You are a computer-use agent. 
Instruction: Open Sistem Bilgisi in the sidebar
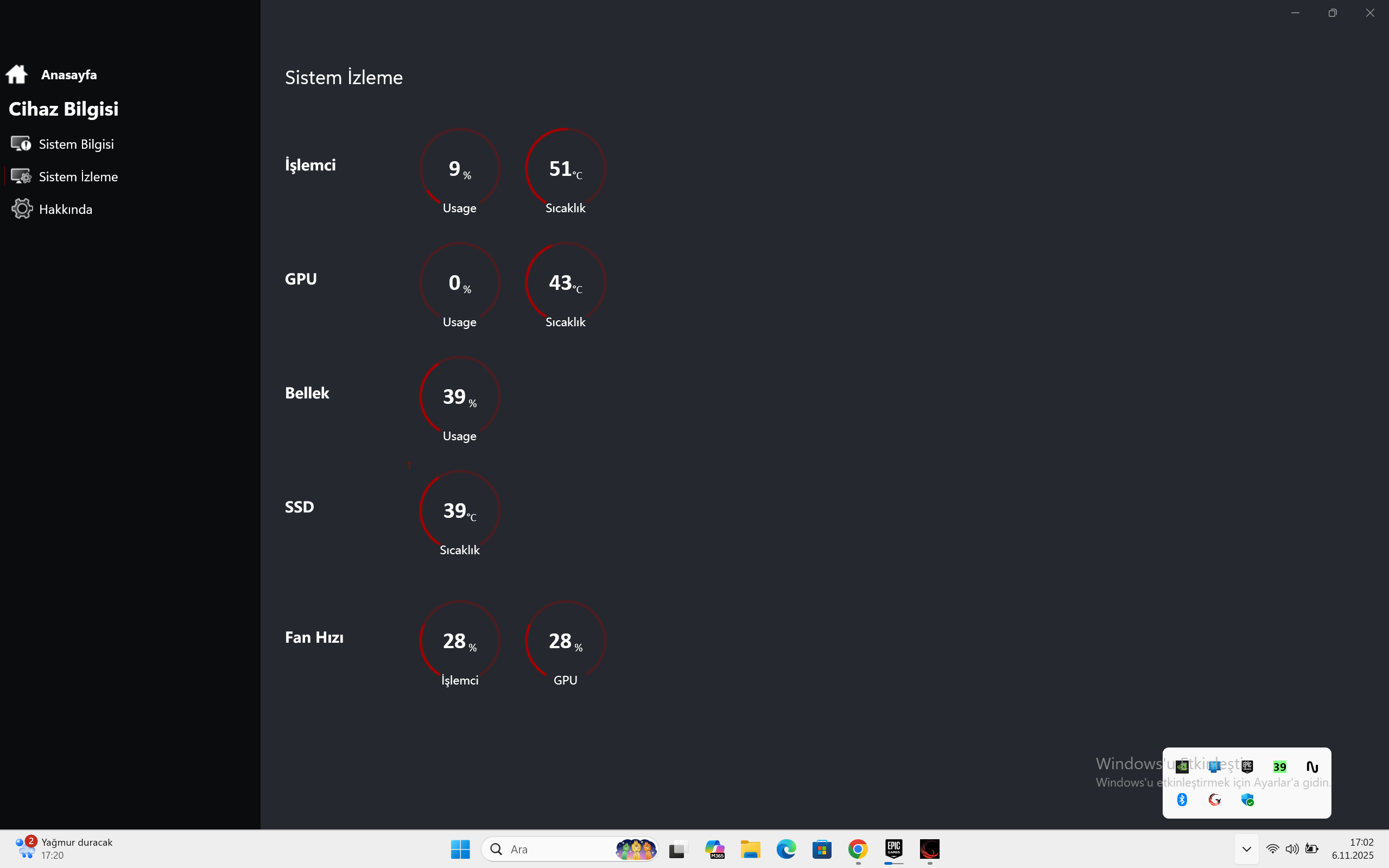[x=62, y=144]
